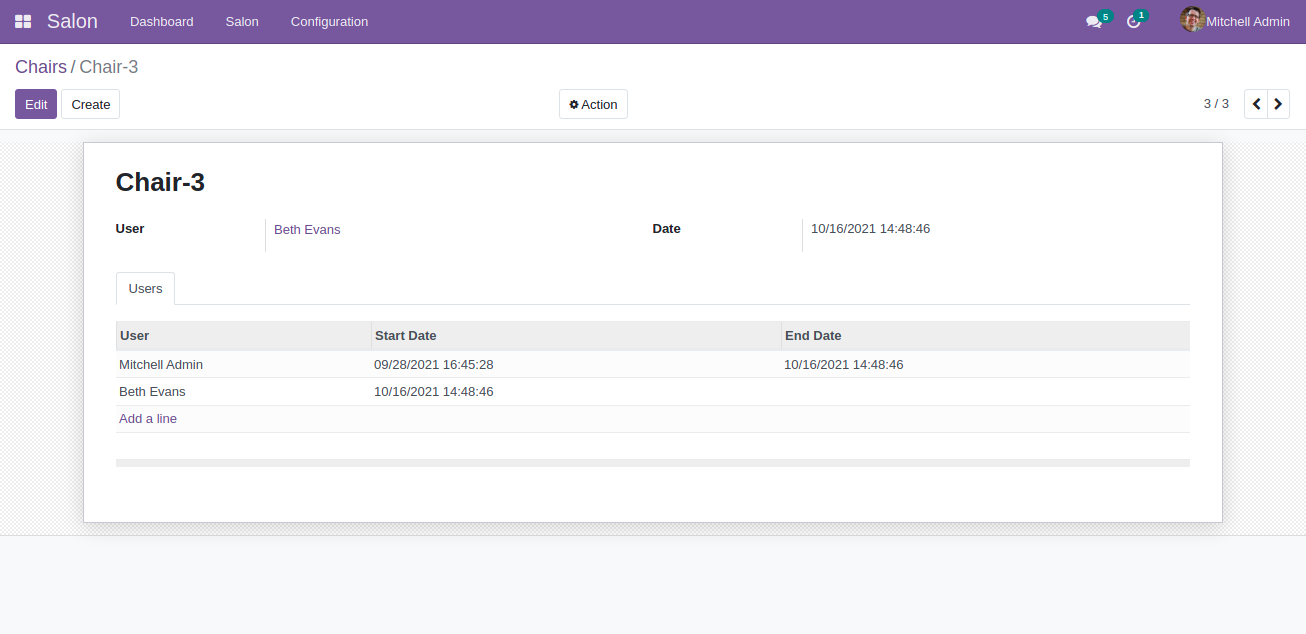Select the Users tab
The width and height of the screenshot is (1306, 634).
tap(146, 288)
